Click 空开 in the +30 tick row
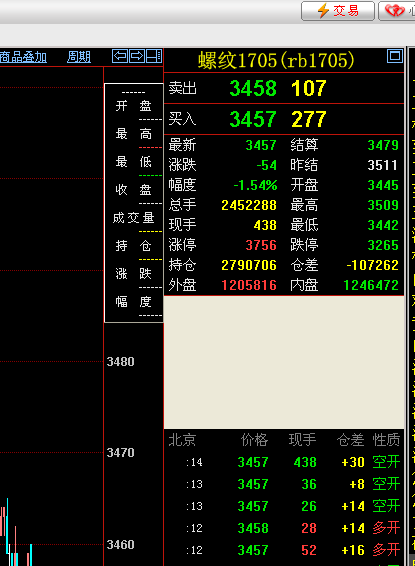Viewport: 415px width, 566px height. pyautogui.click(x=386, y=462)
